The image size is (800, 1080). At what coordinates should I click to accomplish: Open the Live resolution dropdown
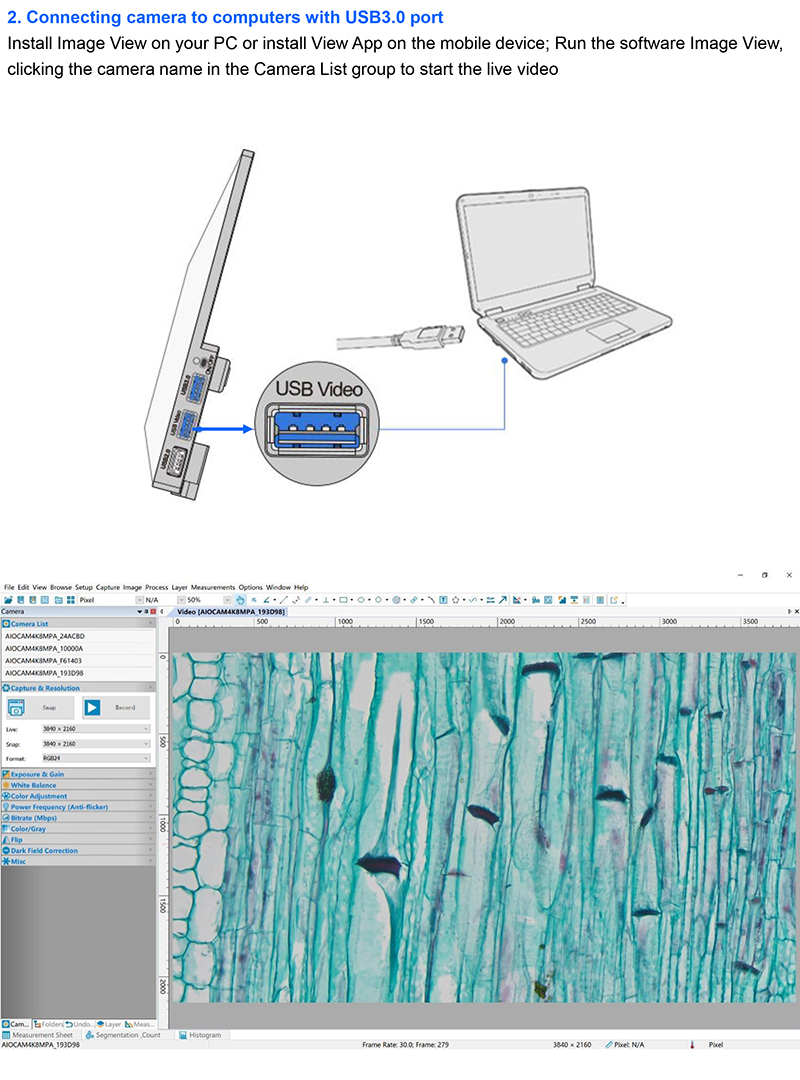tap(95, 729)
